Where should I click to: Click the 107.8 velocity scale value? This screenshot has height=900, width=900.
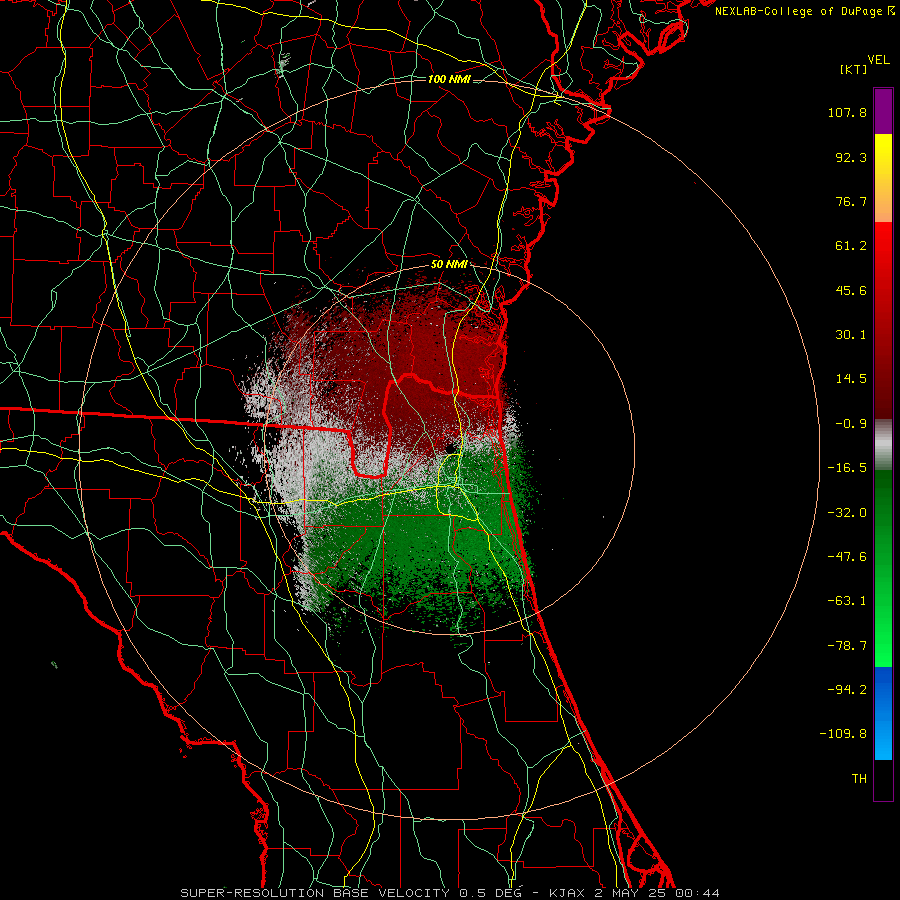[847, 112]
